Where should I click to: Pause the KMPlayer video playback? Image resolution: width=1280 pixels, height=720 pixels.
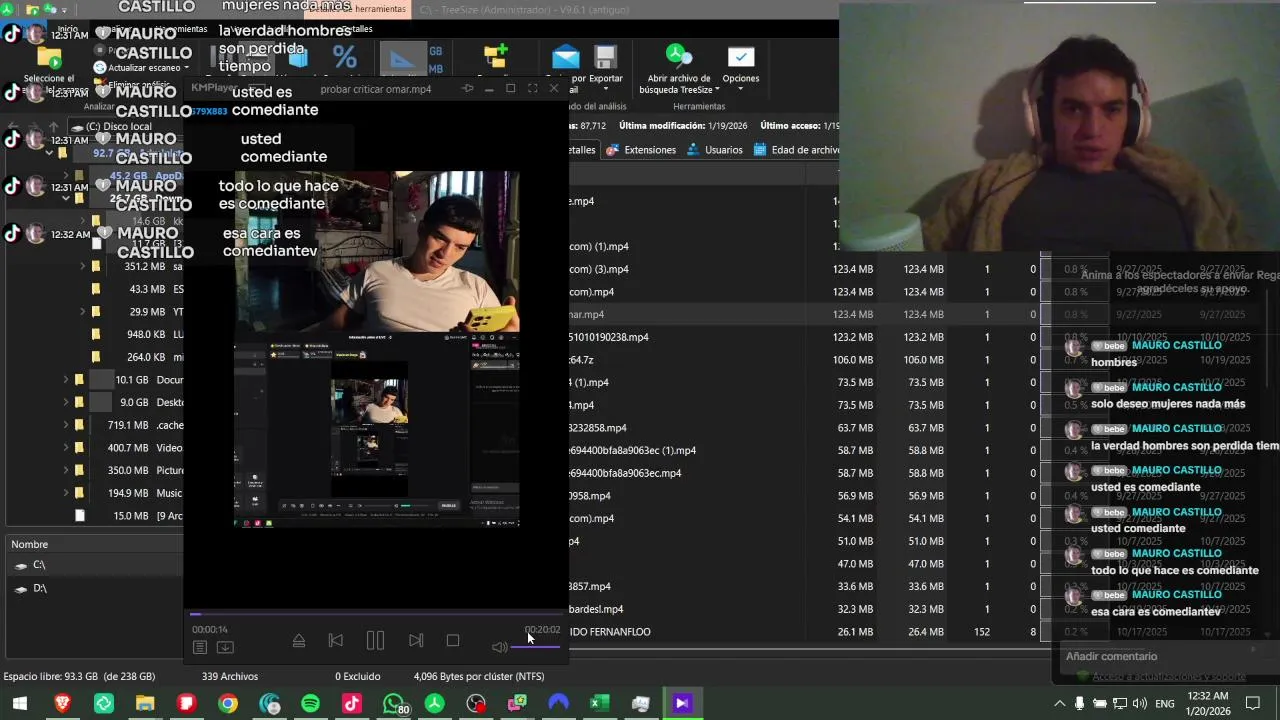coord(375,641)
